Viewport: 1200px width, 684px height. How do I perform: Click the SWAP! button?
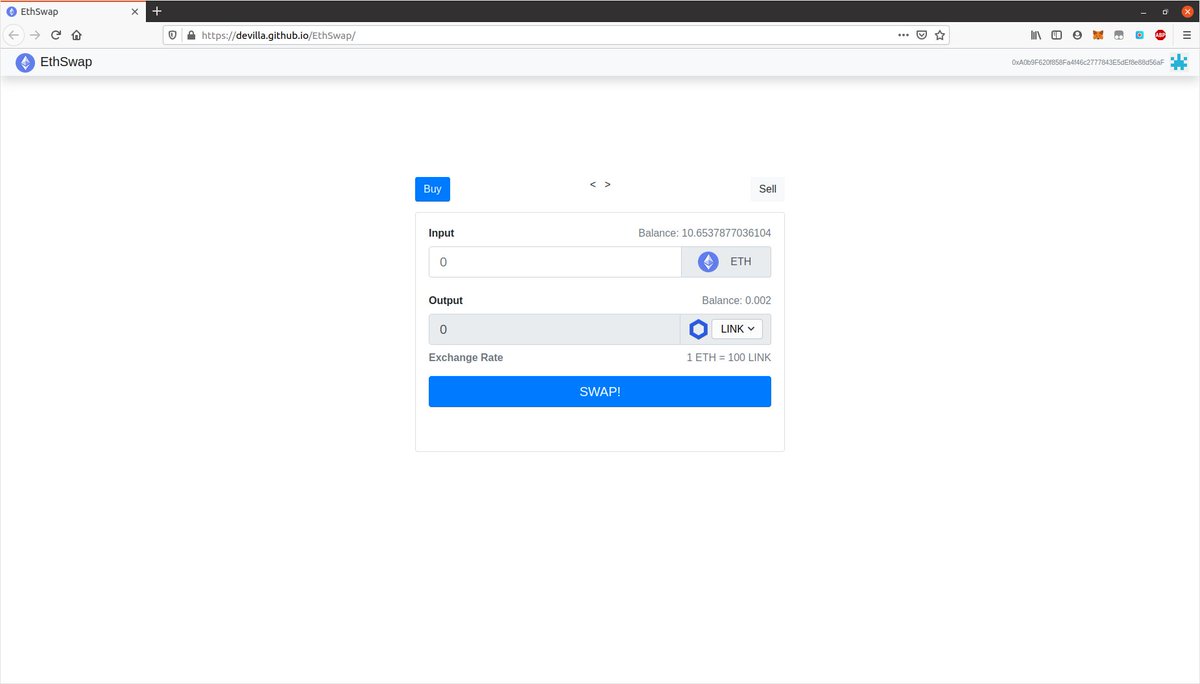pos(600,391)
